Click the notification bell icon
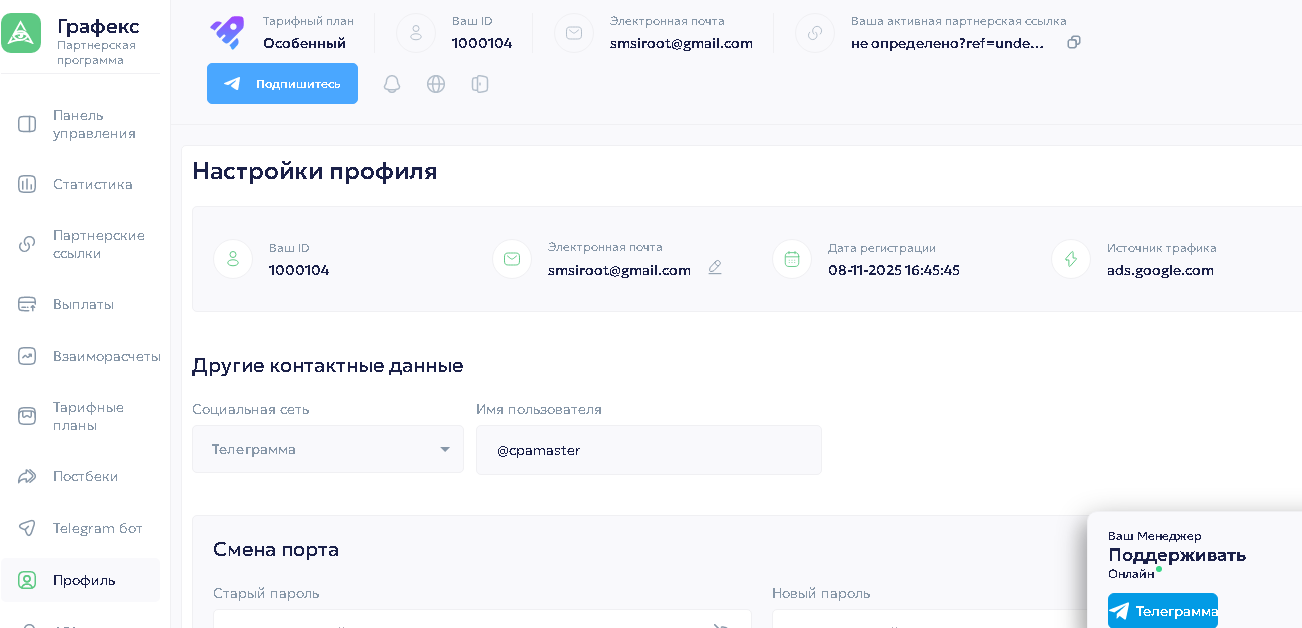This screenshot has height=628, width=1302. (392, 84)
